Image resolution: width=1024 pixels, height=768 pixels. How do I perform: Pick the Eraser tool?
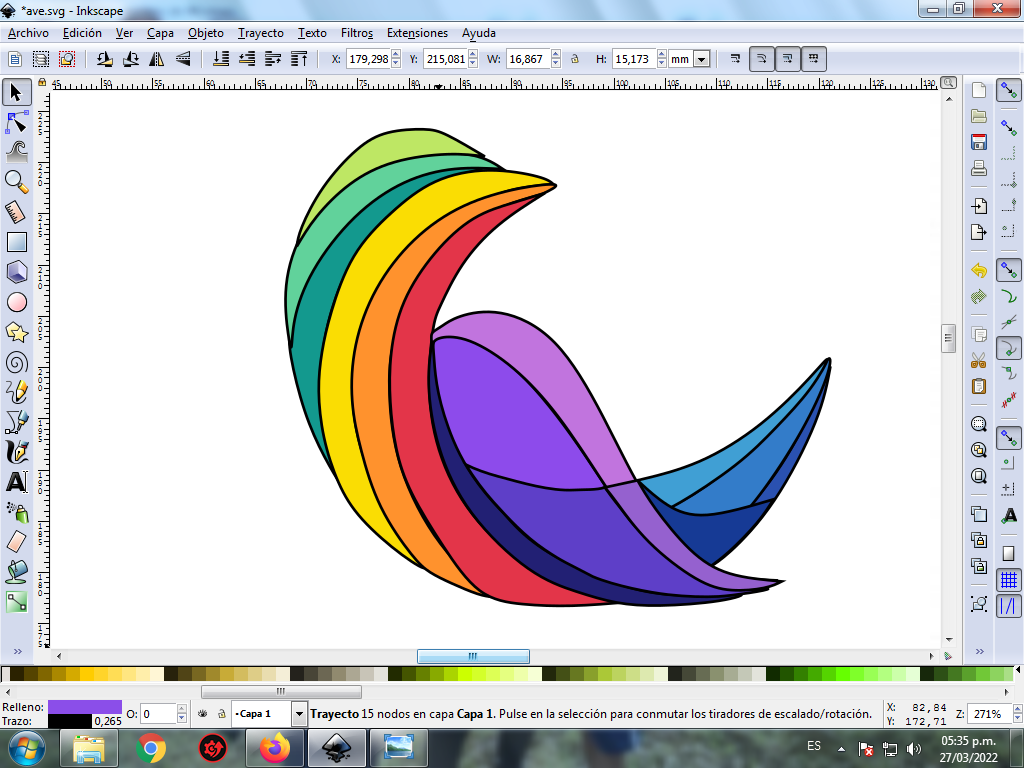coord(16,541)
